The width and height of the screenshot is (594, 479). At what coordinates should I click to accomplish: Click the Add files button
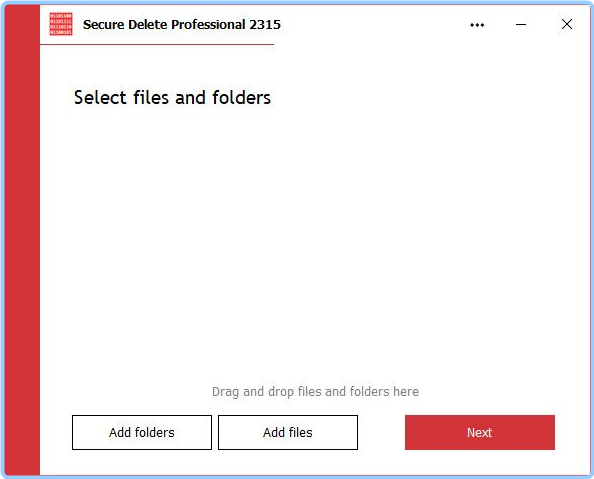pos(288,432)
